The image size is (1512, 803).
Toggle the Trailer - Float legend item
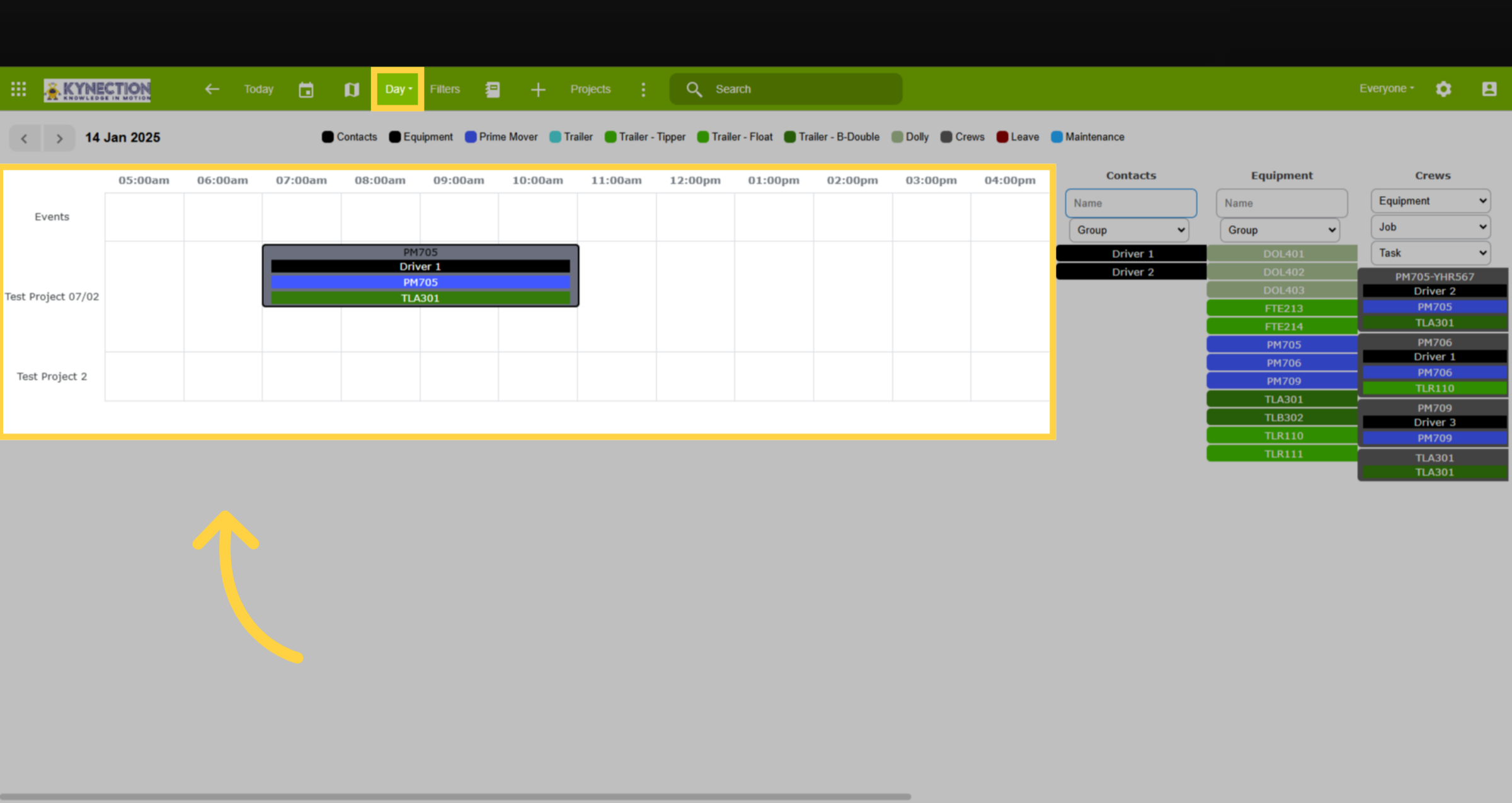[x=735, y=137]
